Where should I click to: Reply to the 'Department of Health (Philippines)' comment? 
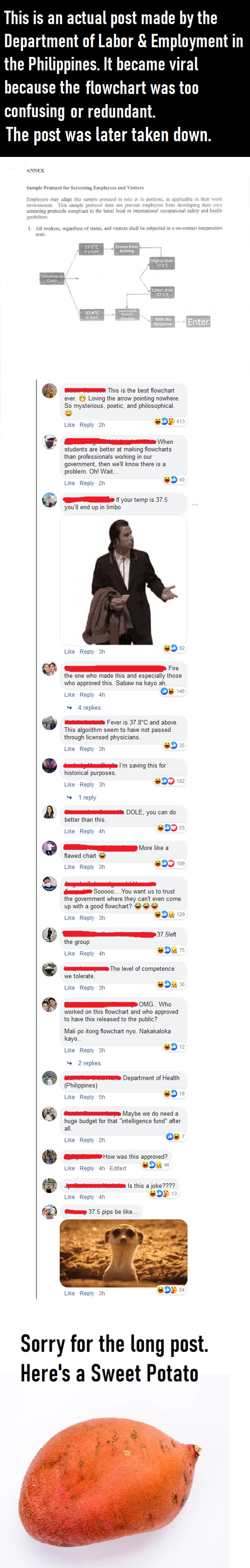pyautogui.click(x=87, y=1097)
